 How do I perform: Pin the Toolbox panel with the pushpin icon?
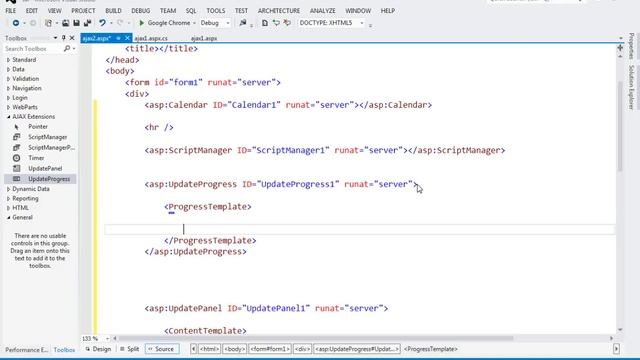[x=64, y=38]
